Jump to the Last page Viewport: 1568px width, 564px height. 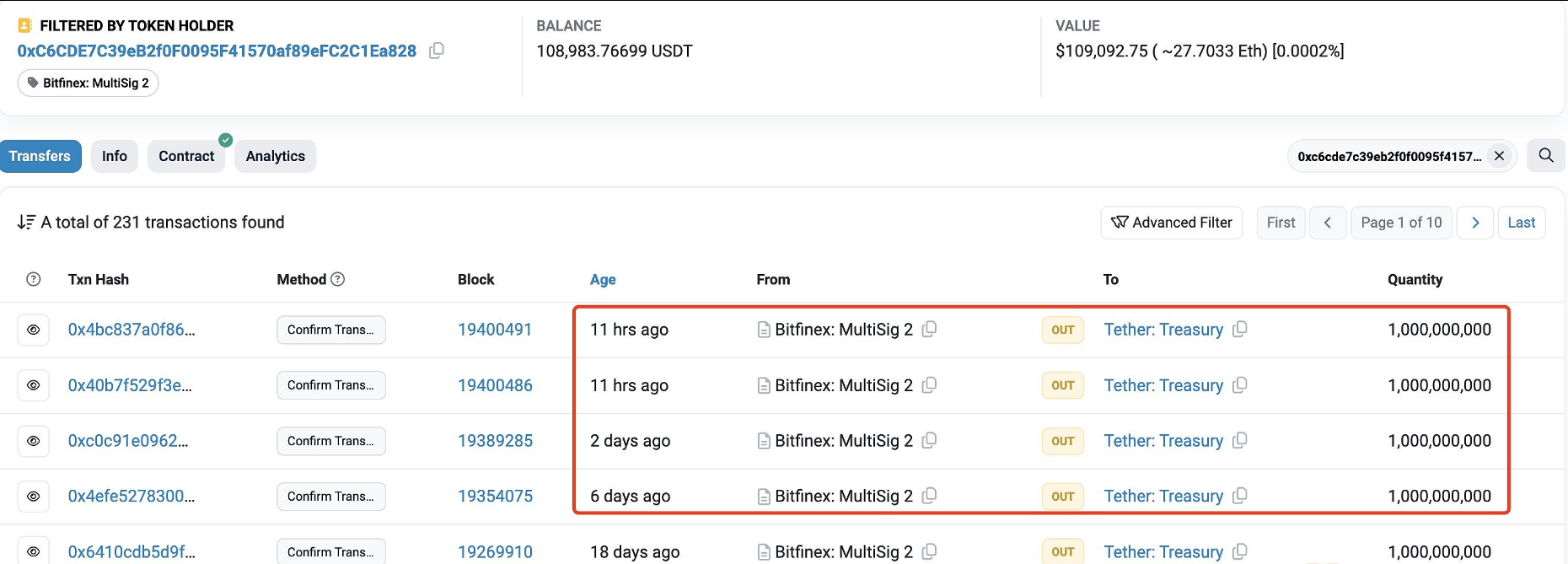(x=1521, y=223)
